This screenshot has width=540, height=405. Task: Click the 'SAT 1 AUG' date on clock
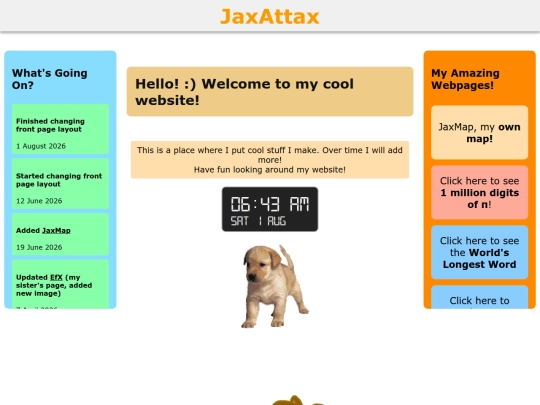point(258,221)
